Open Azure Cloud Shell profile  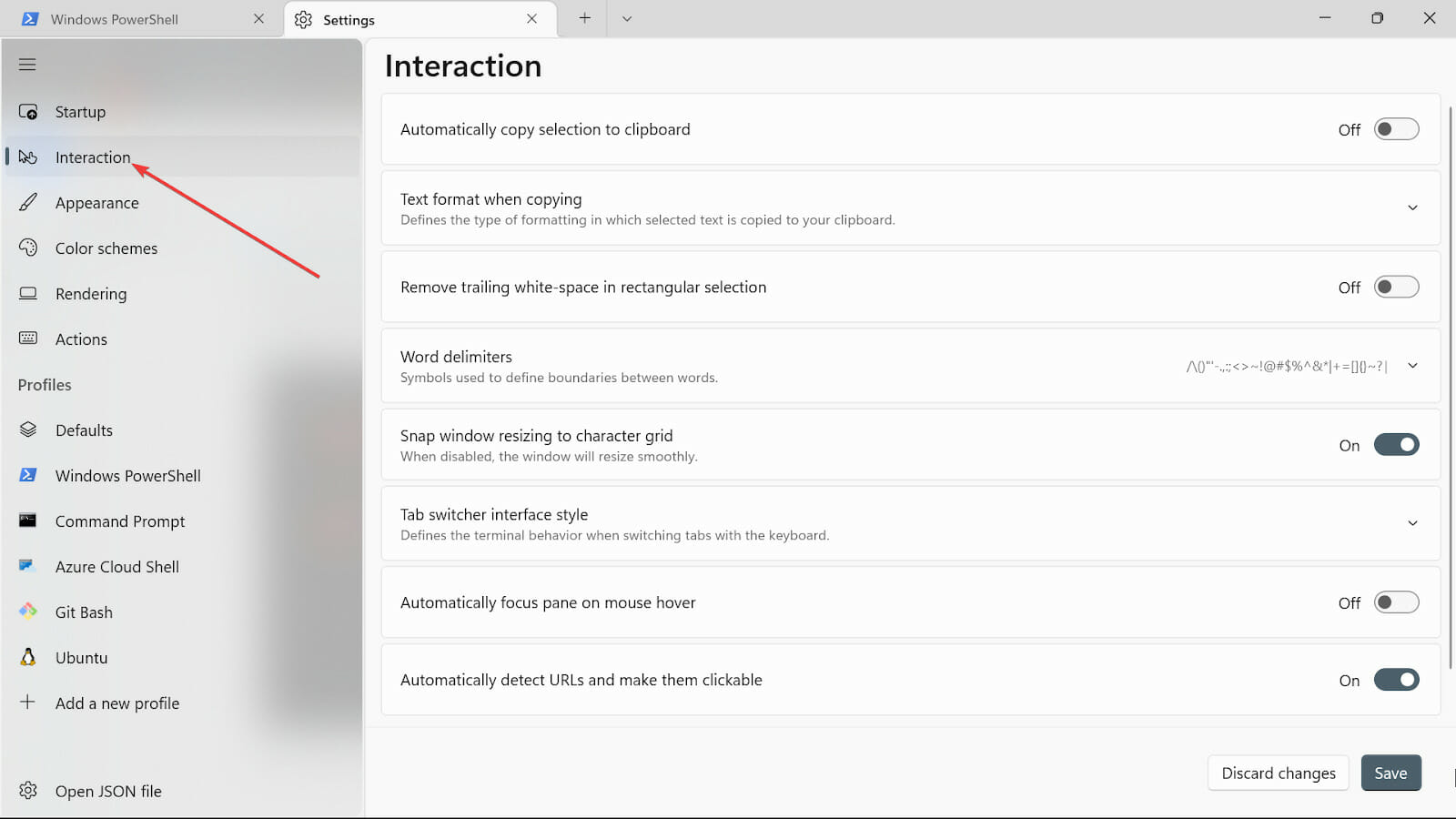tap(182, 566)
